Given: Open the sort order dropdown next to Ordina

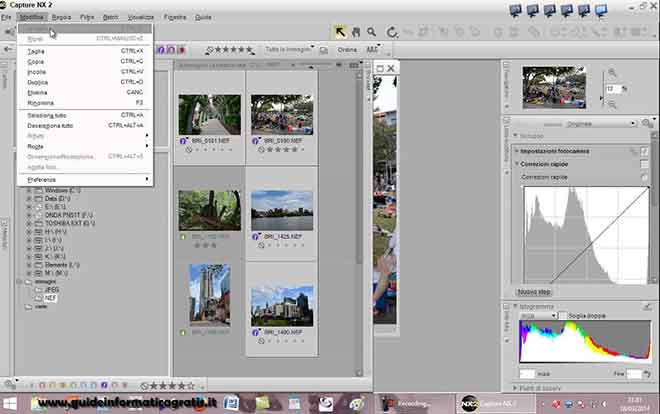Looking at the screenshot, I should pyautogui.click(x=373, y=50).
